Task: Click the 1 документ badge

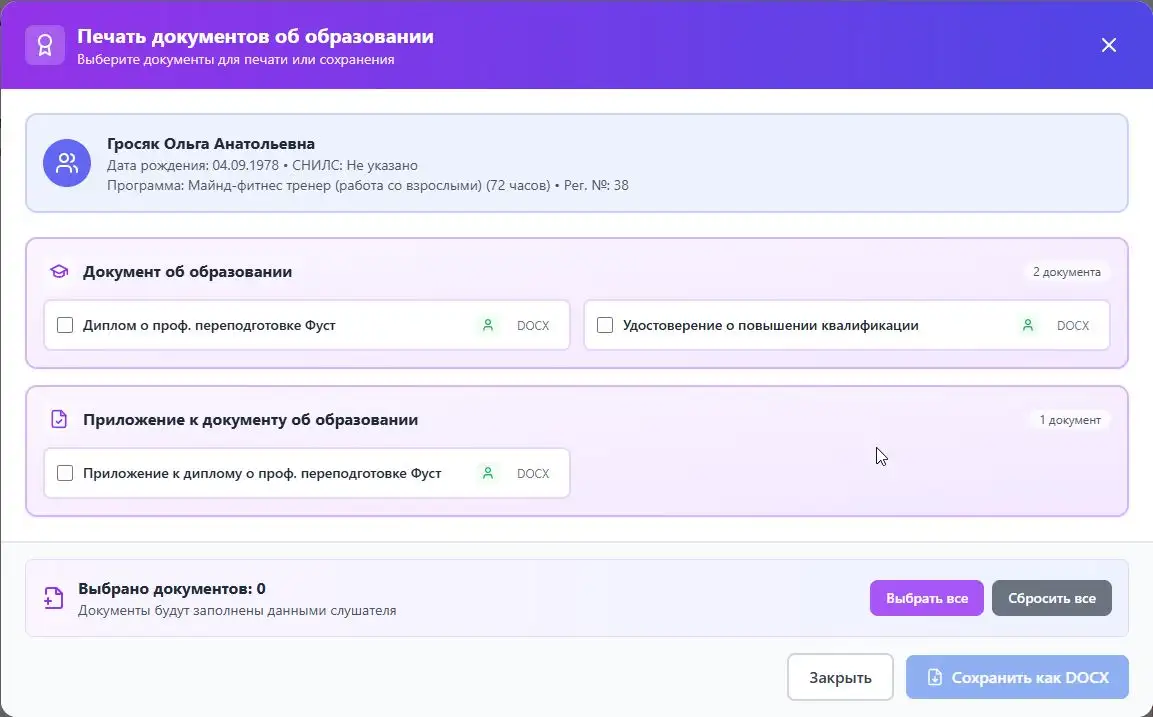Action: (1070, 420)
